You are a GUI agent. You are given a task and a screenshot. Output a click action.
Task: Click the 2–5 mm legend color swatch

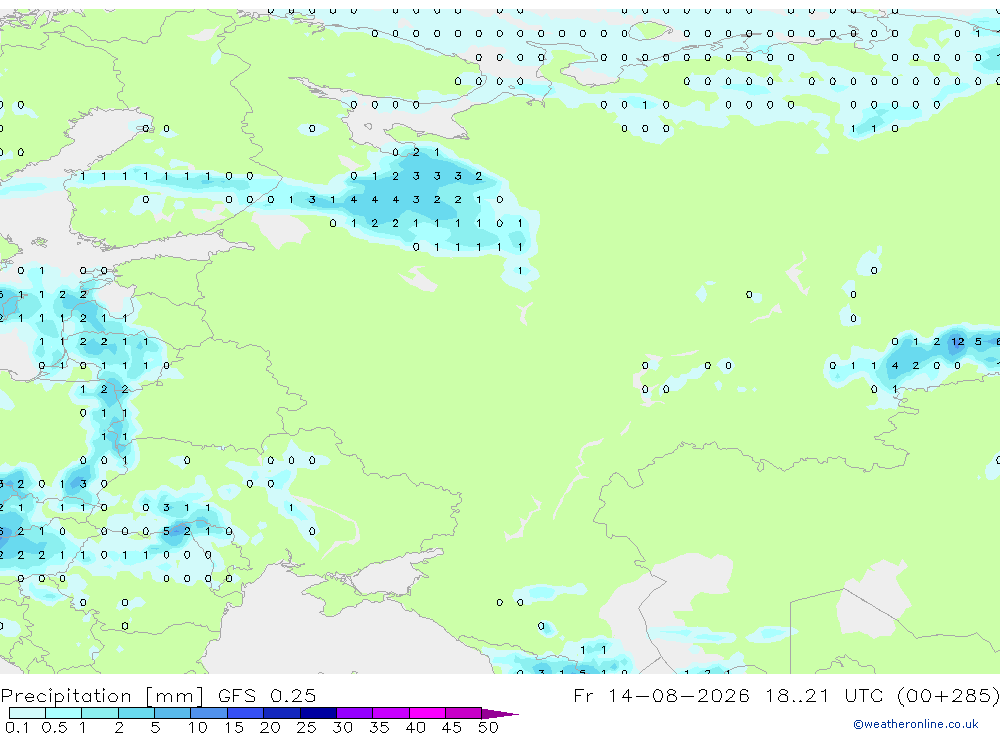click(136, 713)
